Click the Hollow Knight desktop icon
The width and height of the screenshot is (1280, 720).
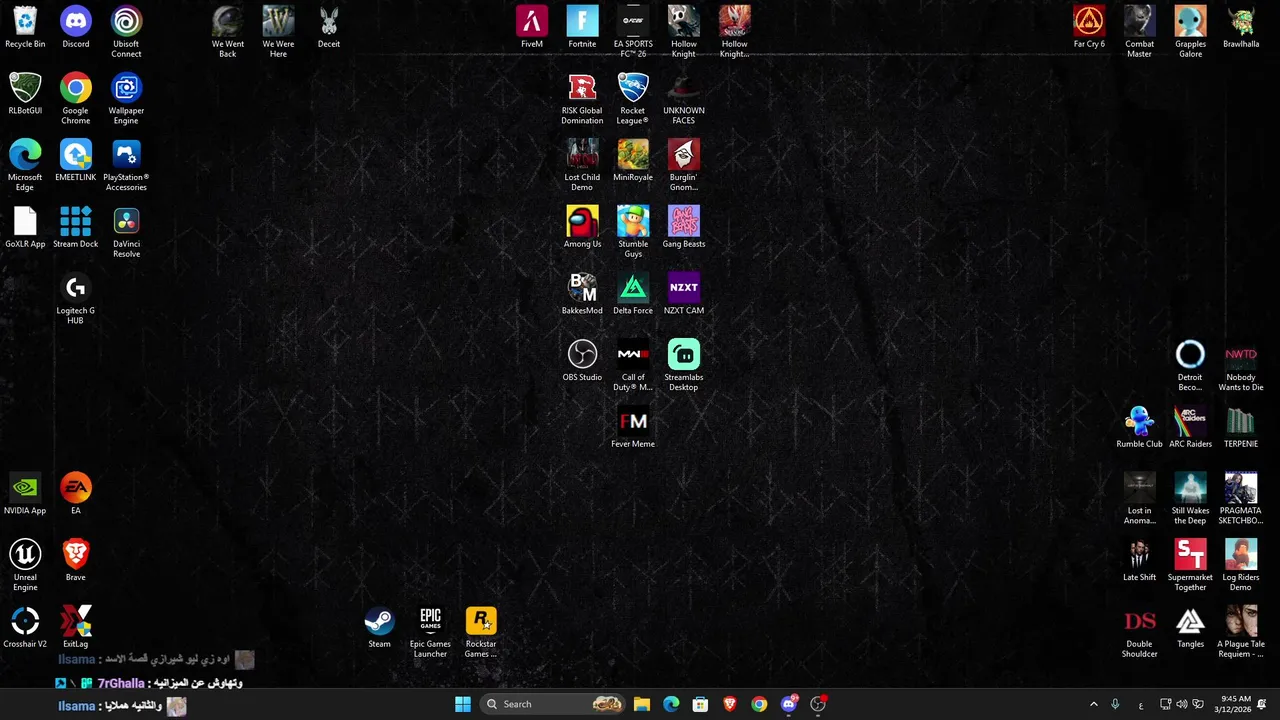(x=684, y=32)
